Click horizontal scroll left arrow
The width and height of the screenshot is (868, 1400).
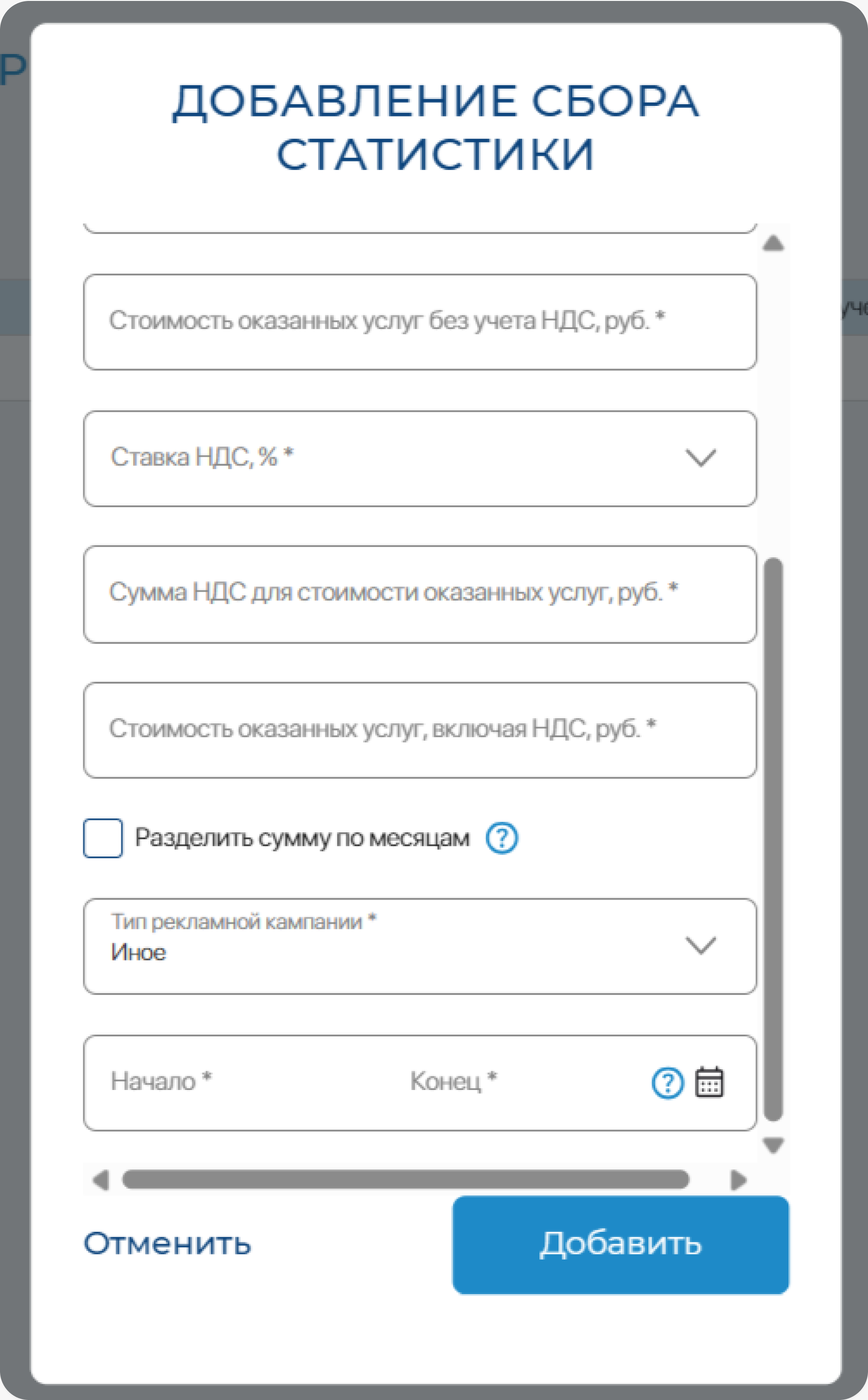pyautogui.click(x=101, y=1180)
